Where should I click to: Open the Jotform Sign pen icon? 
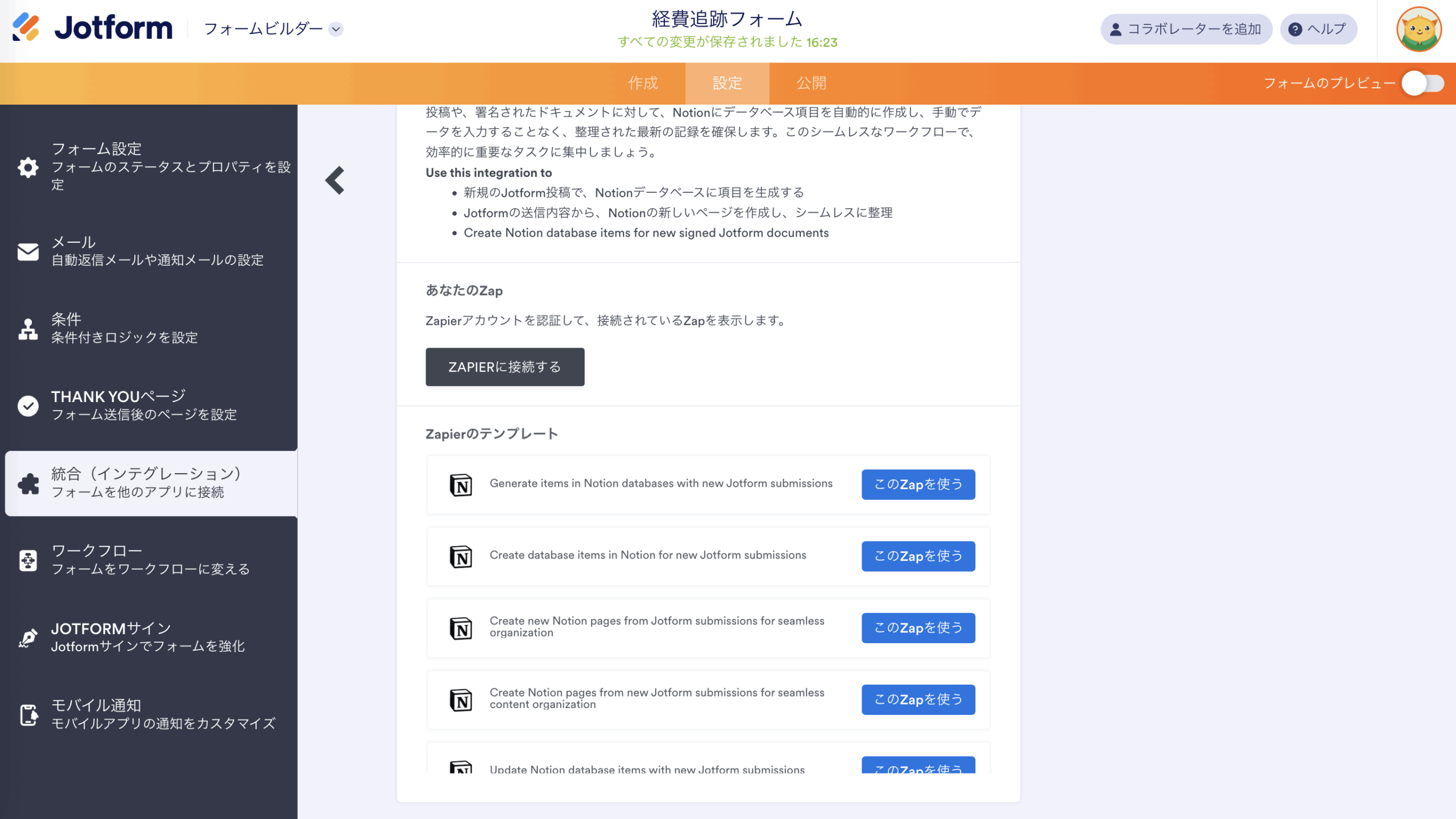coord(28,638)
